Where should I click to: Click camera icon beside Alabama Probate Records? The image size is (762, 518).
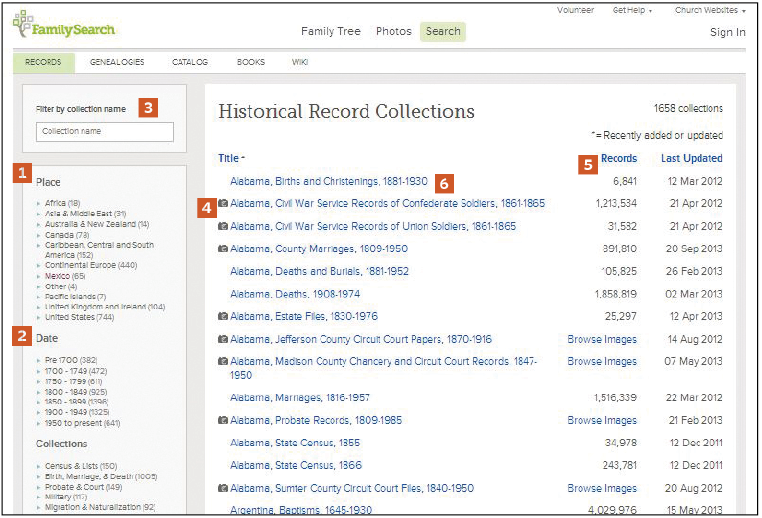[x=223, y=420]
